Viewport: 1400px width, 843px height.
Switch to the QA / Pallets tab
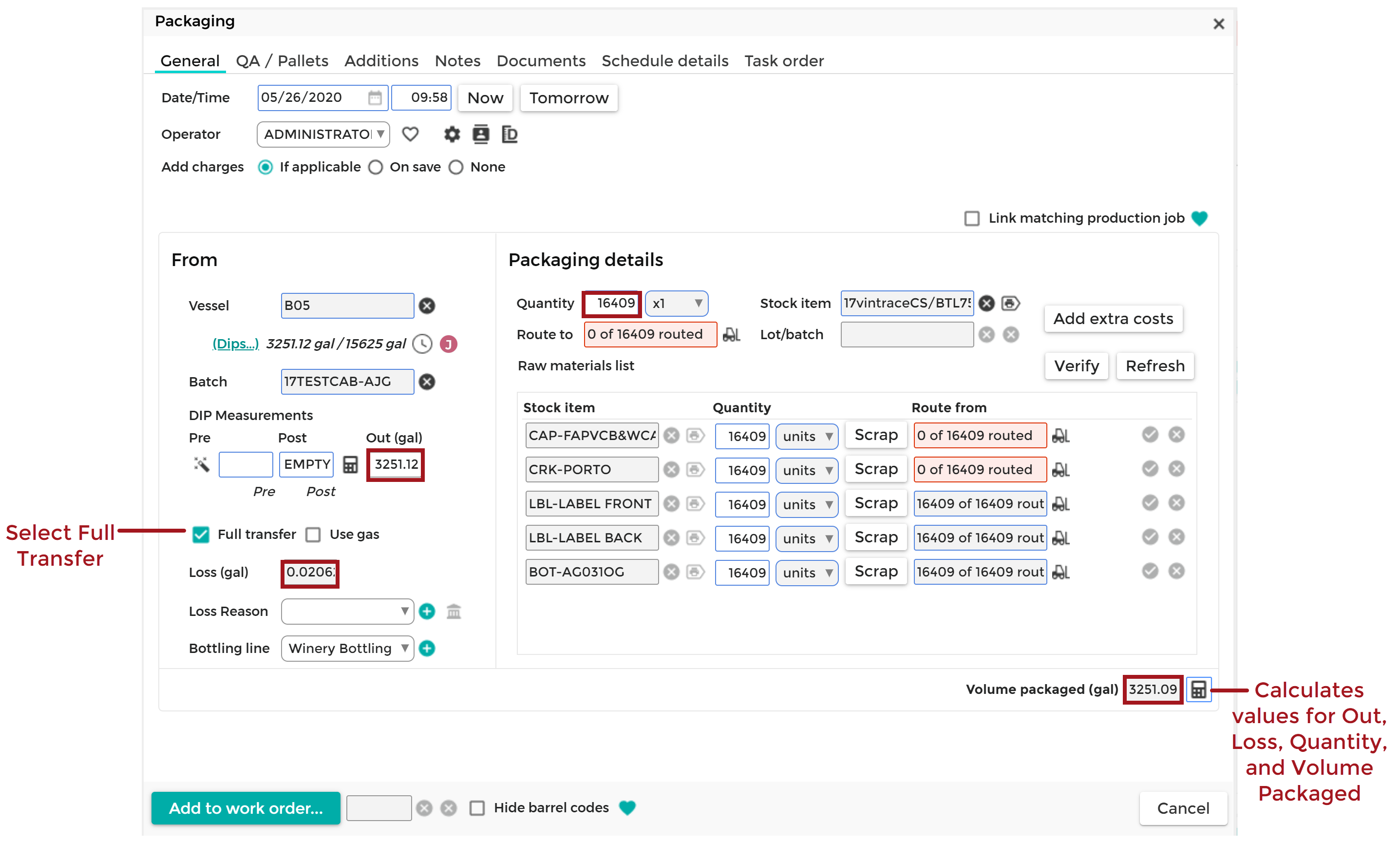pyautogui.click(x=282, y=61)
